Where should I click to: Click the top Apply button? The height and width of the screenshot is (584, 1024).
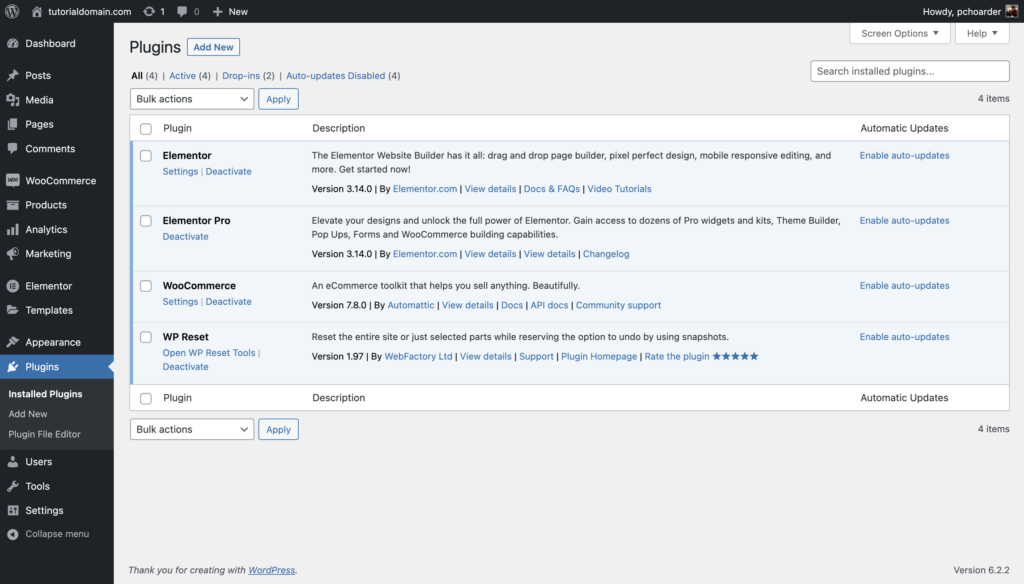pos(278,99)
